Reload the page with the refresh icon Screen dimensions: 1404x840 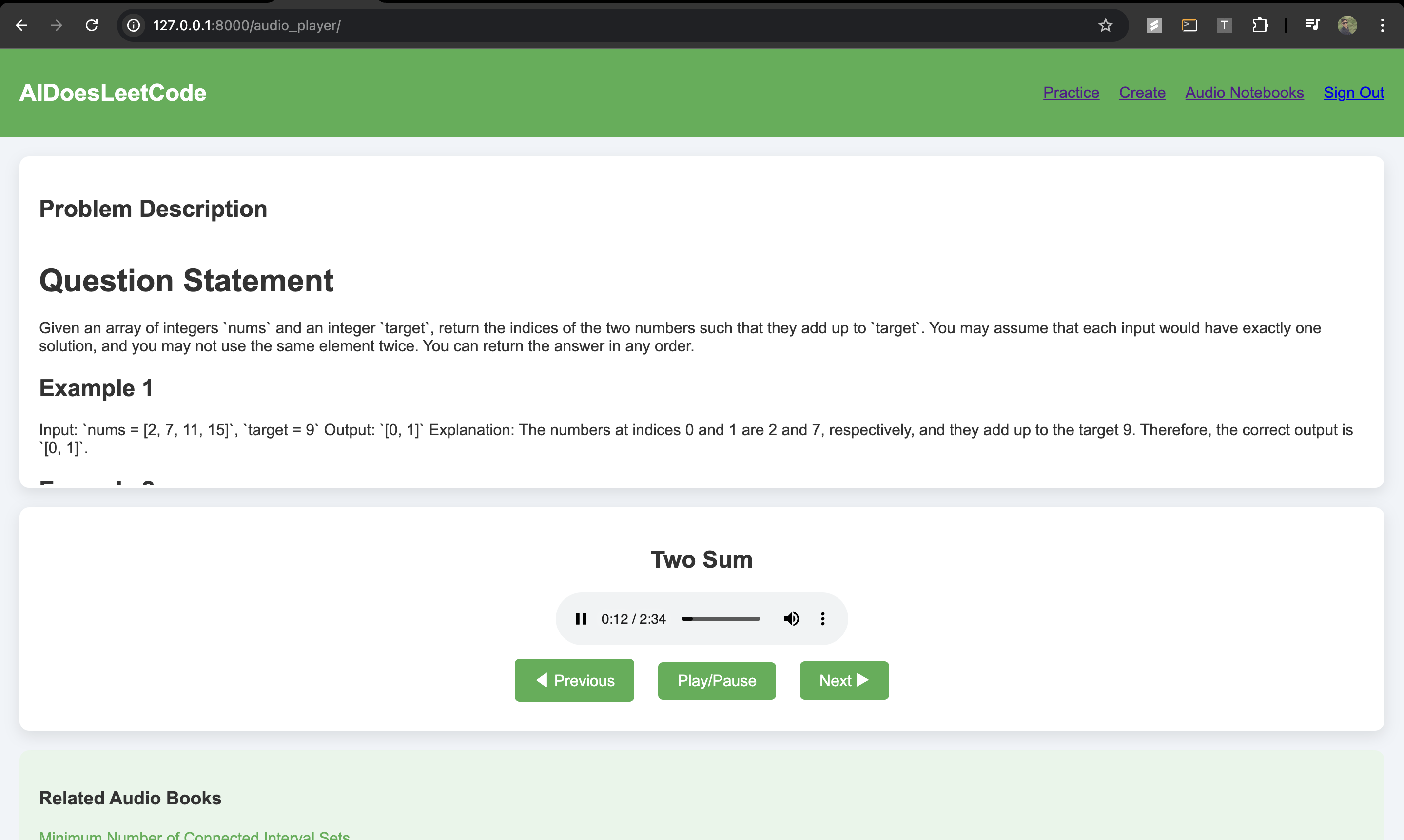coord(92,25)
